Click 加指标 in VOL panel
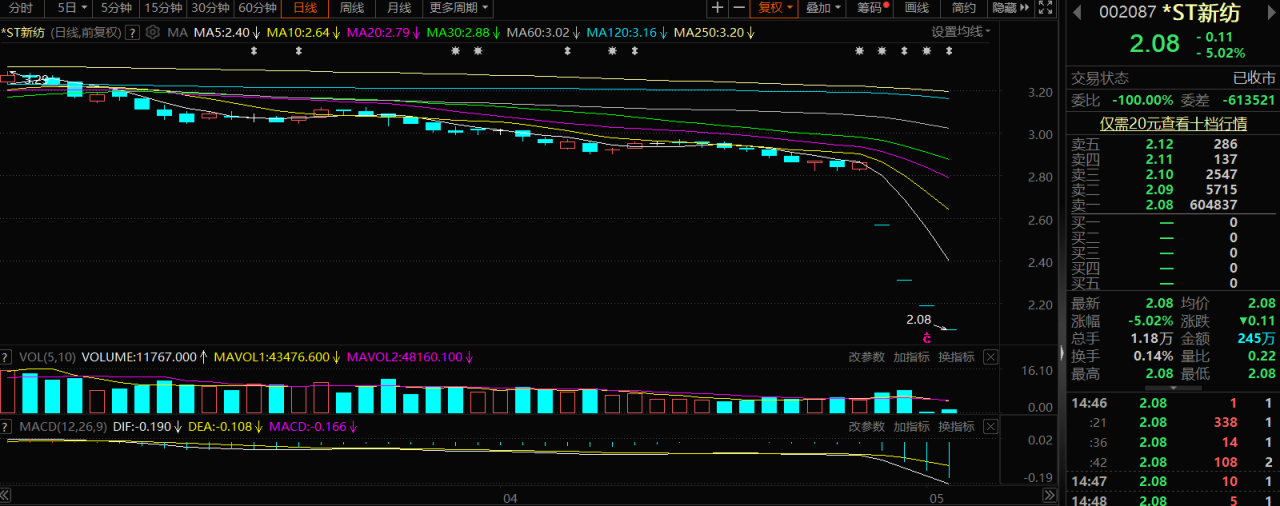Viewport: 1280px width, 506px height. pos(911,357)
